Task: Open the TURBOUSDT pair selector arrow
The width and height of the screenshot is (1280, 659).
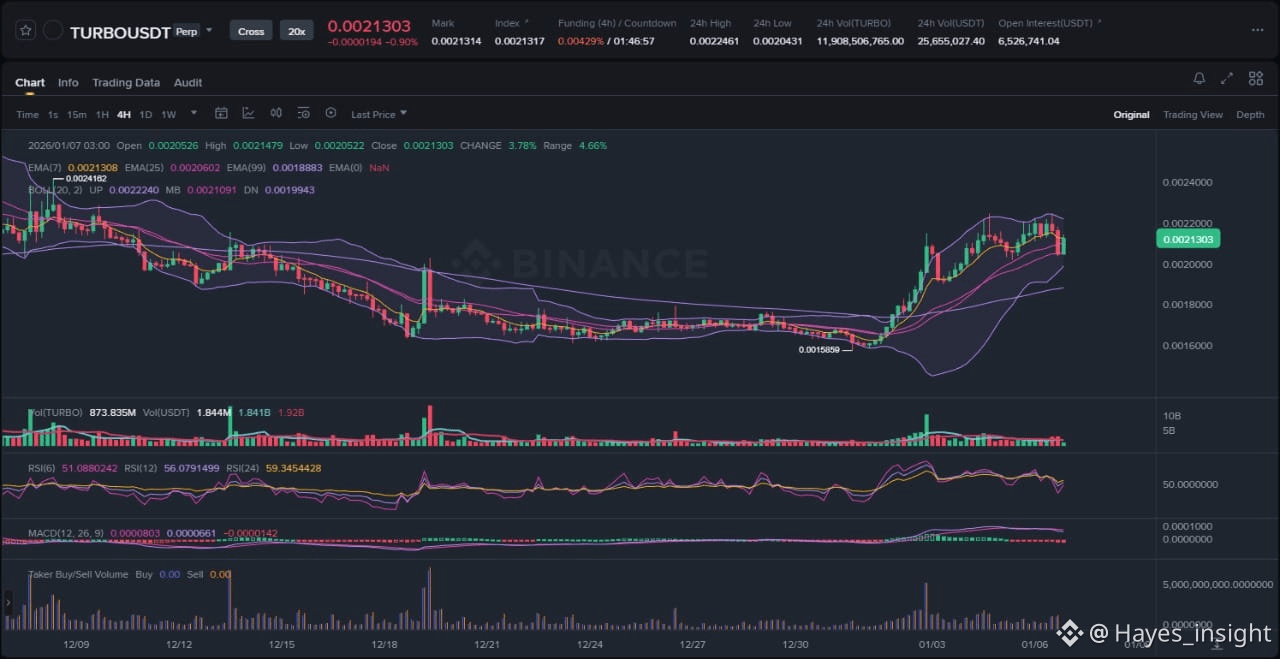Action: click(x=209, y=31)
